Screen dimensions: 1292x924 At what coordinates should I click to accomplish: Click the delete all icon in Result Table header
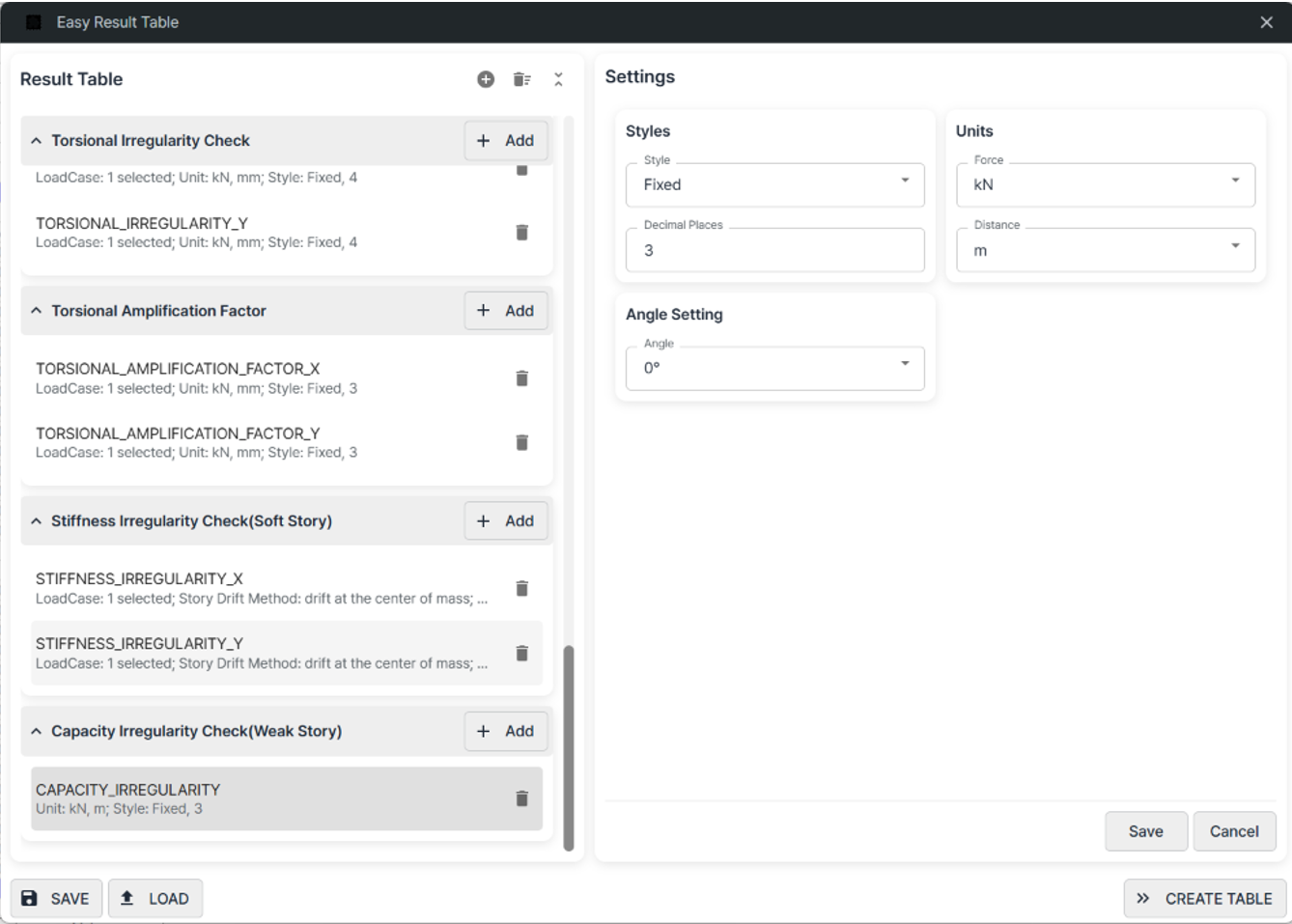(x=521, y=79)
